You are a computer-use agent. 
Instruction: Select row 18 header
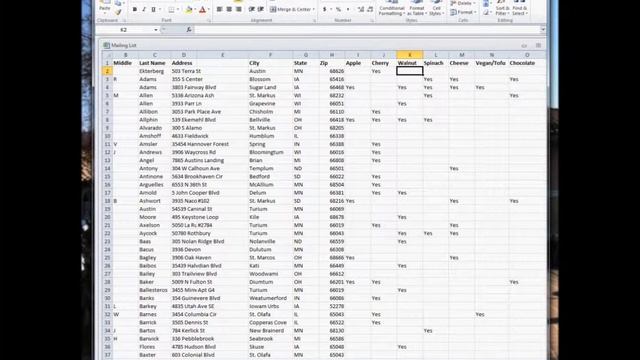pos(107,201)
